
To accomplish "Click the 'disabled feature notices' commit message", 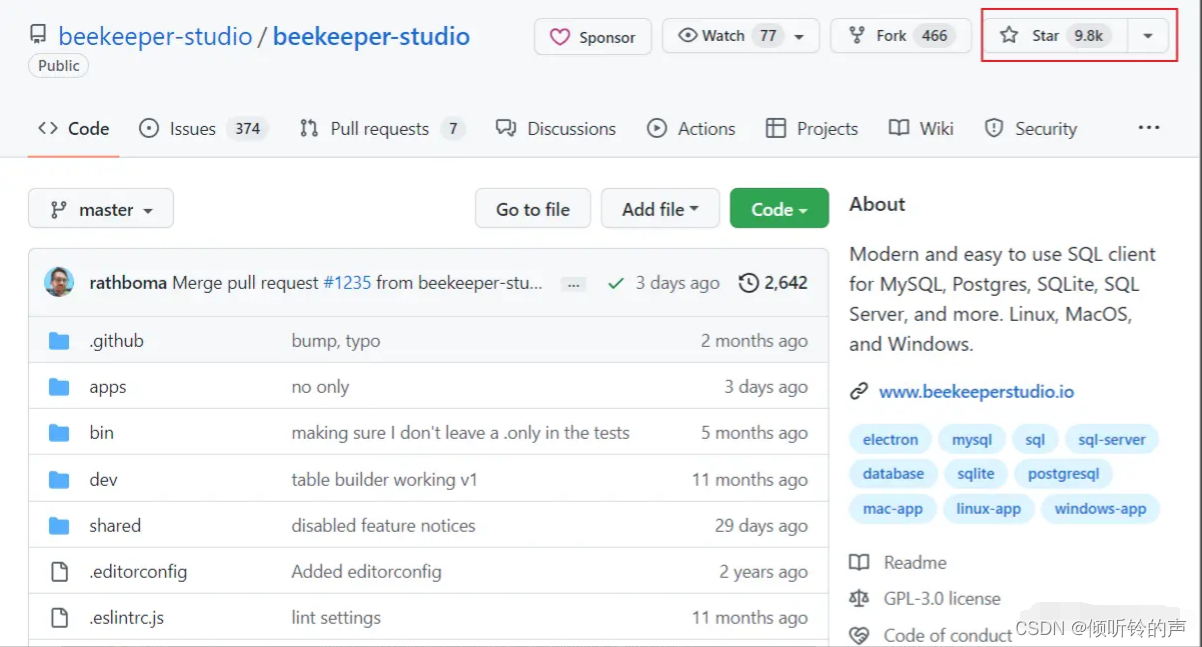I will click(383, 526).
